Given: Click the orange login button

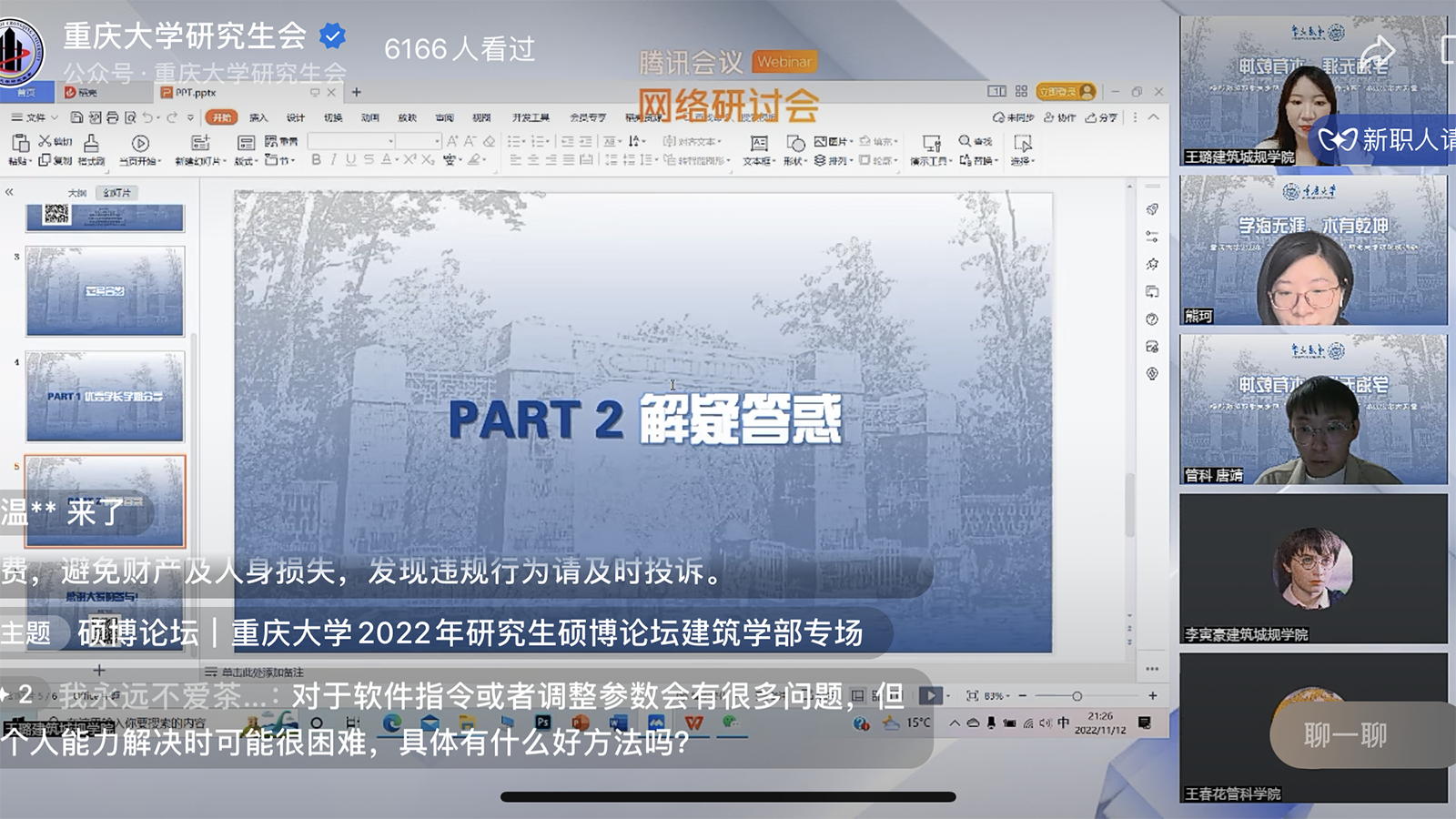Looking at the screenshot, I should click(x=1066, y=92).
